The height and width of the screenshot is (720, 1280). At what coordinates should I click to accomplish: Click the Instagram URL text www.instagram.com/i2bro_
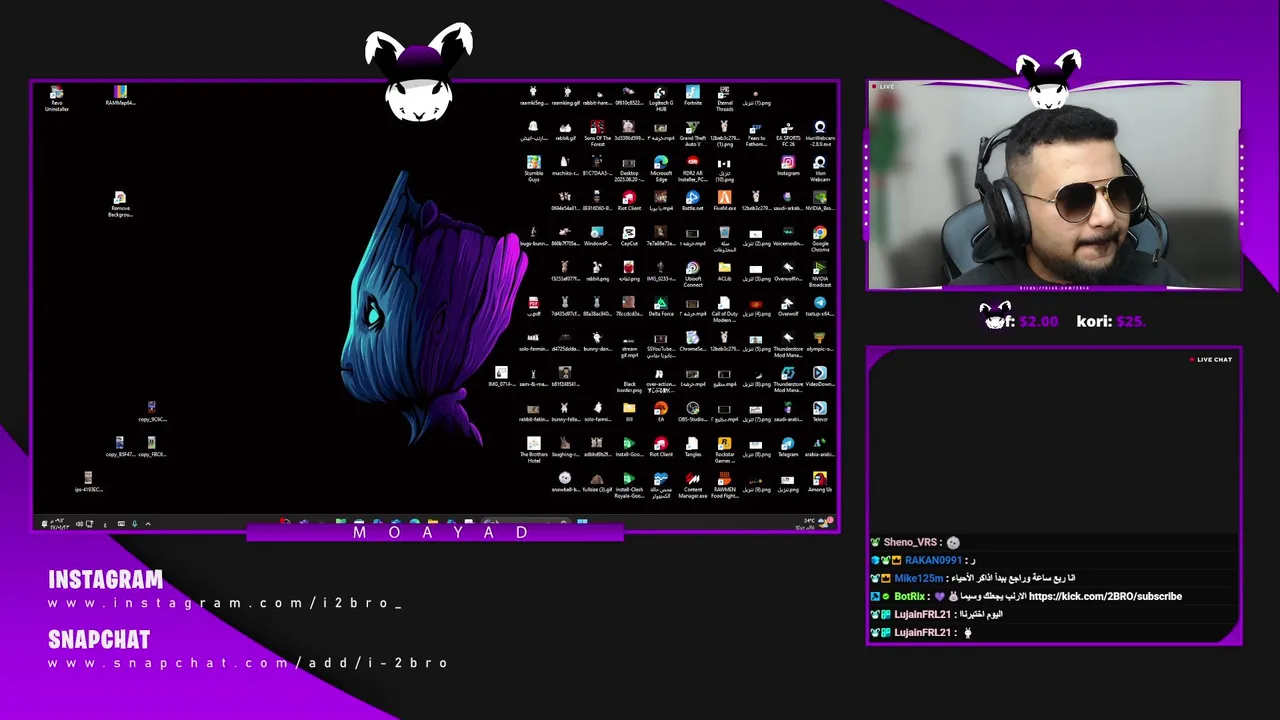(x=225, y=603)
